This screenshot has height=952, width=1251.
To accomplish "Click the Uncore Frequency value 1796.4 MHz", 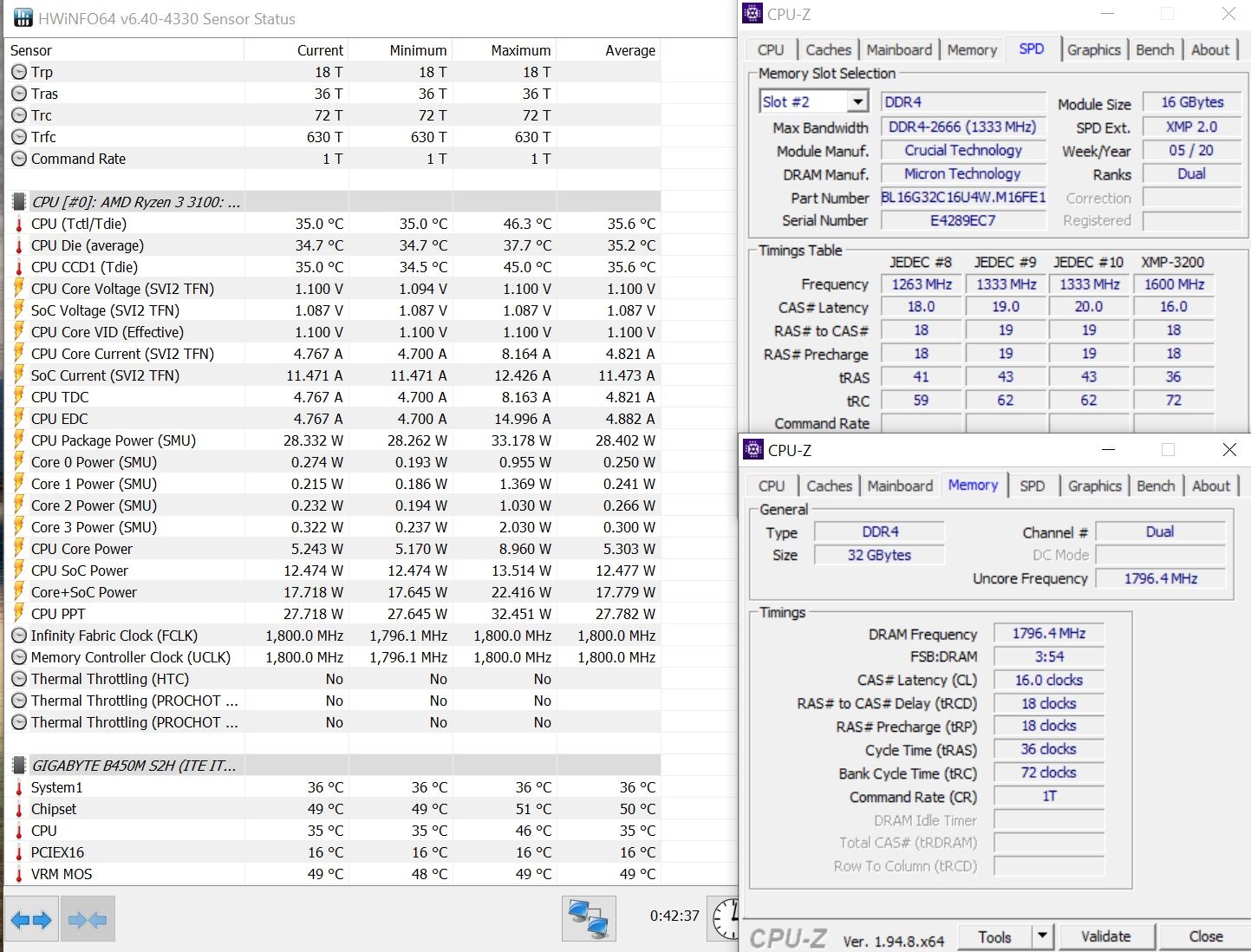I will tap(1161, 578).
